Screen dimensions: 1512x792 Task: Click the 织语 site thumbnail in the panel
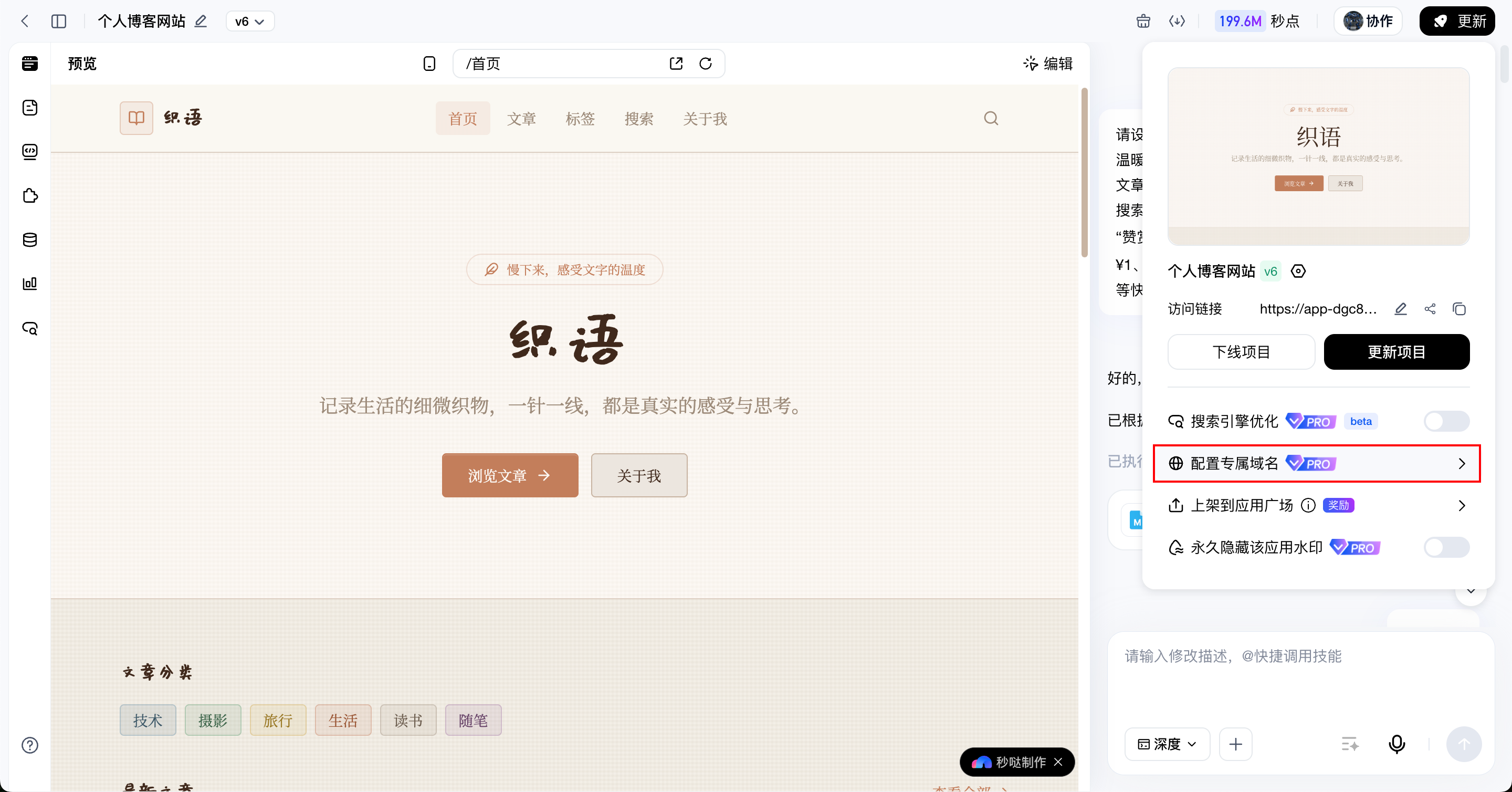tap(1318, 156)
